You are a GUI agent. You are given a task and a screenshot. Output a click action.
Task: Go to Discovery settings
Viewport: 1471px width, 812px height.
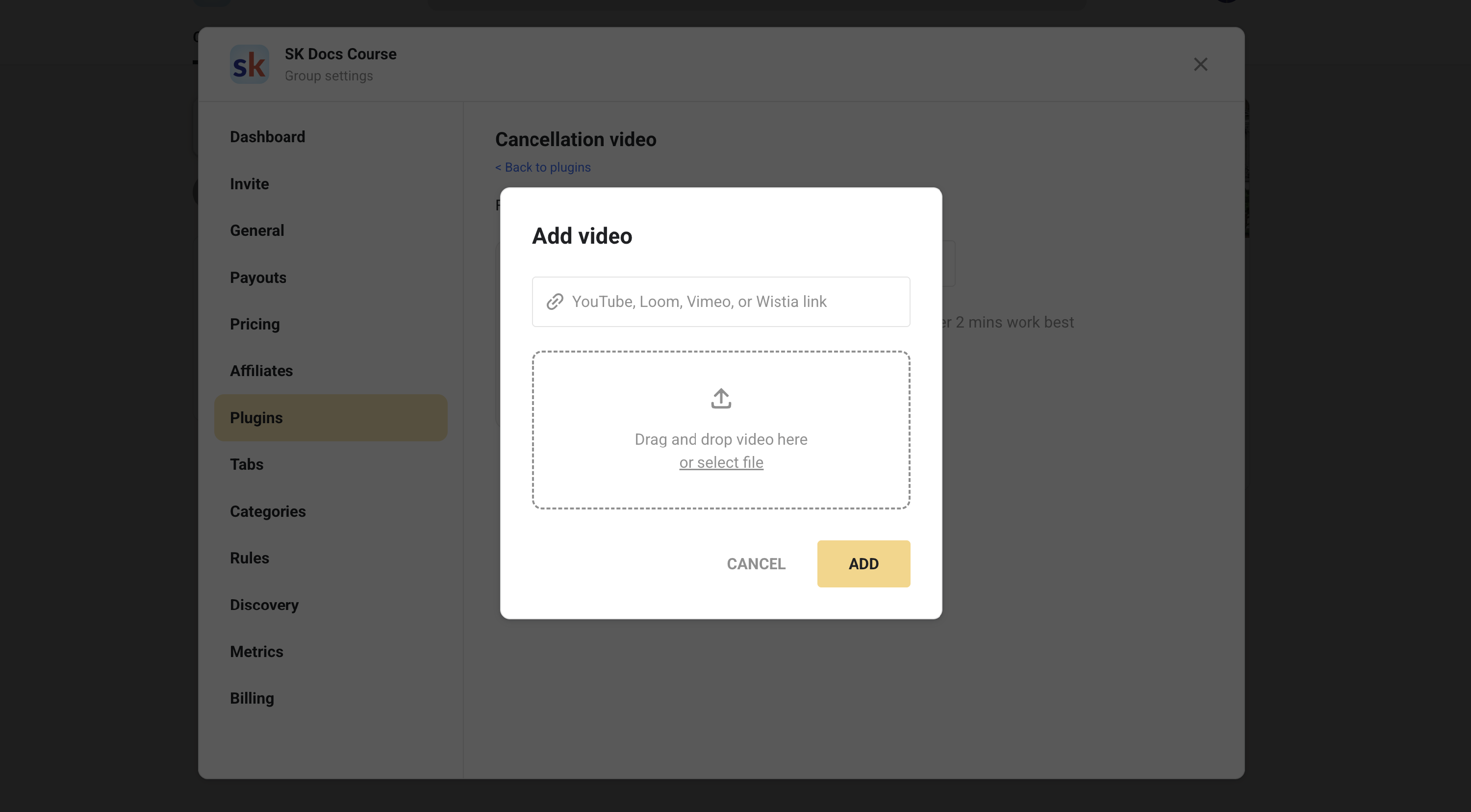point(264,605)
